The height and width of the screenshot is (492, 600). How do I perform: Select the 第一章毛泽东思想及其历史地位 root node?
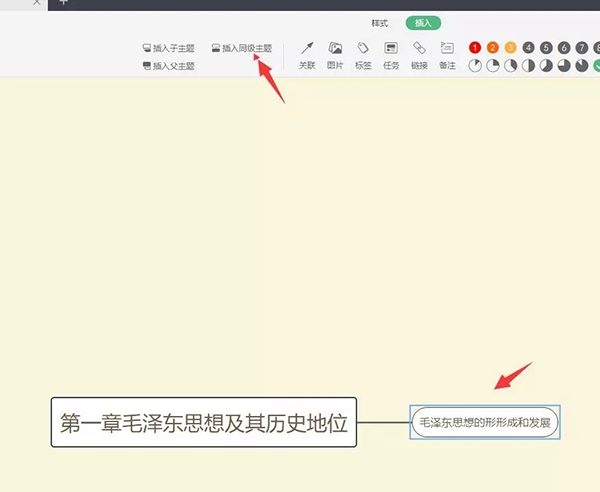point(203,422)
